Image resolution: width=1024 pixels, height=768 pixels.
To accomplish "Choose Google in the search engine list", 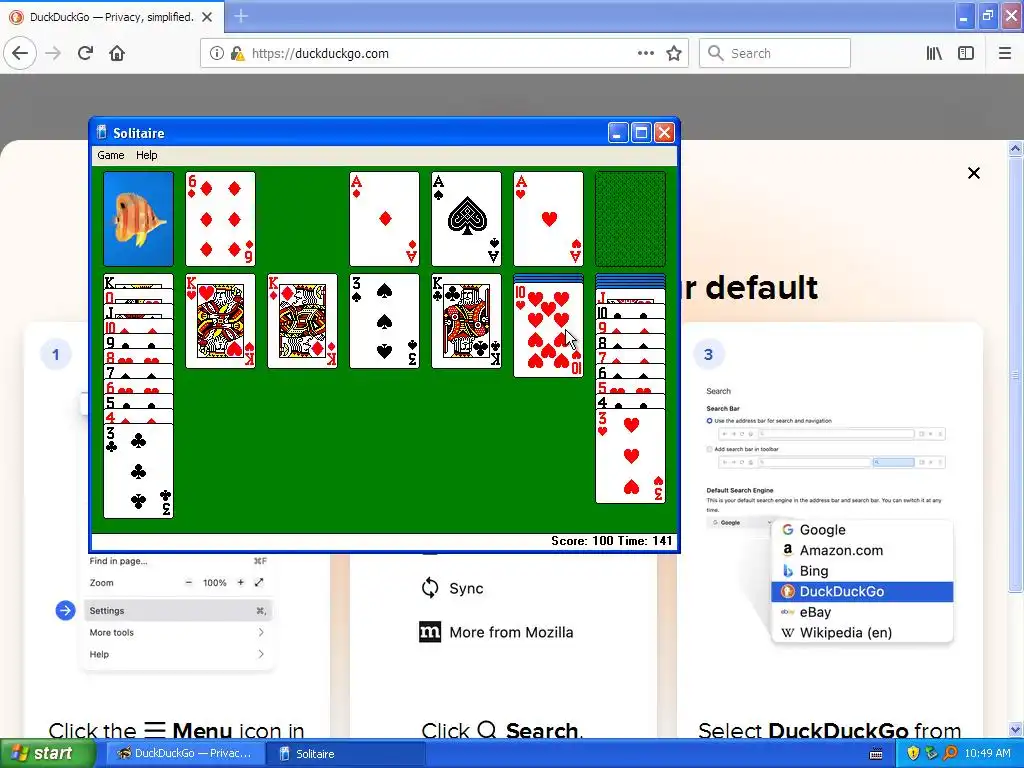I will click(x=862, y=530).
